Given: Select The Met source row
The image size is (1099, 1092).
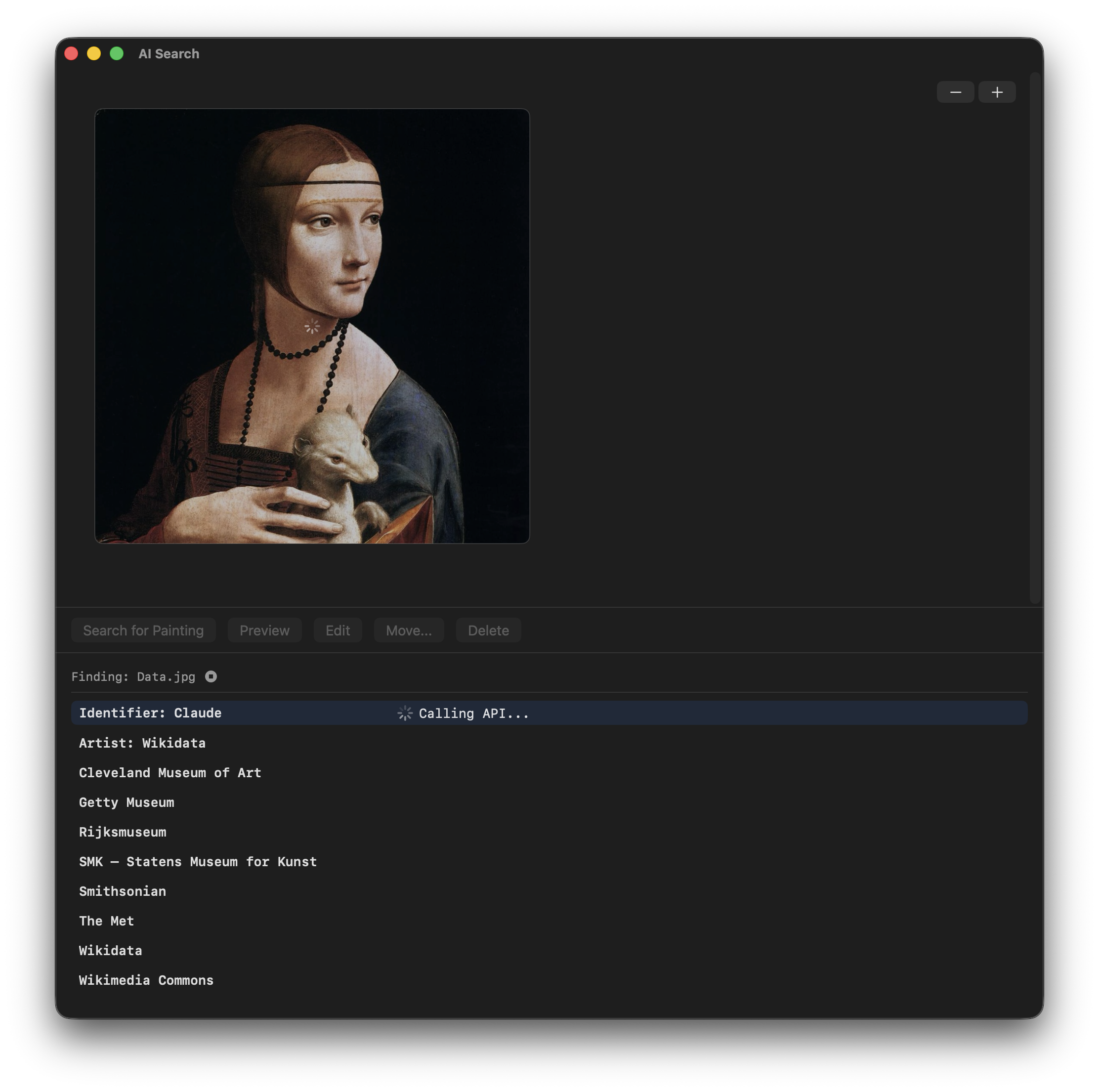Looking at the screenshot, I should click(x=549, y=920).
